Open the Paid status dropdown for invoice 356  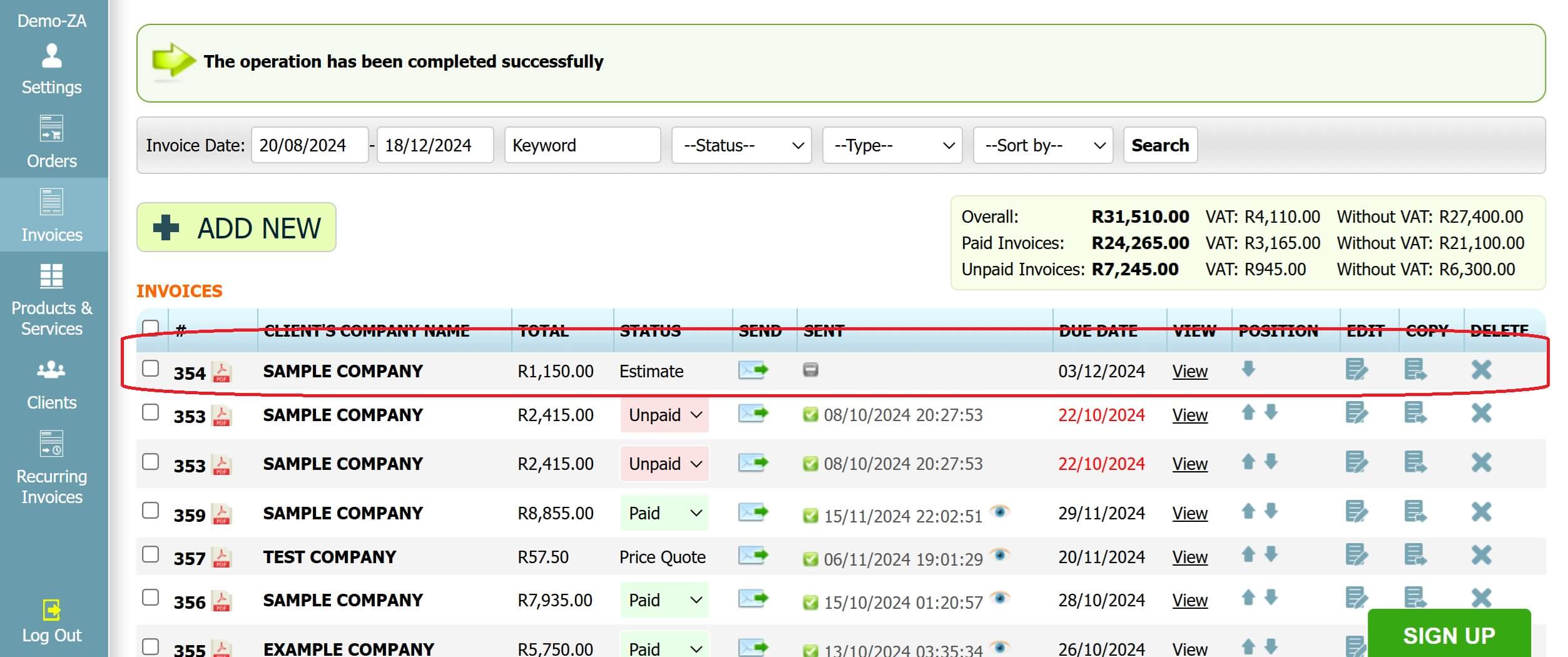point(664,600)
